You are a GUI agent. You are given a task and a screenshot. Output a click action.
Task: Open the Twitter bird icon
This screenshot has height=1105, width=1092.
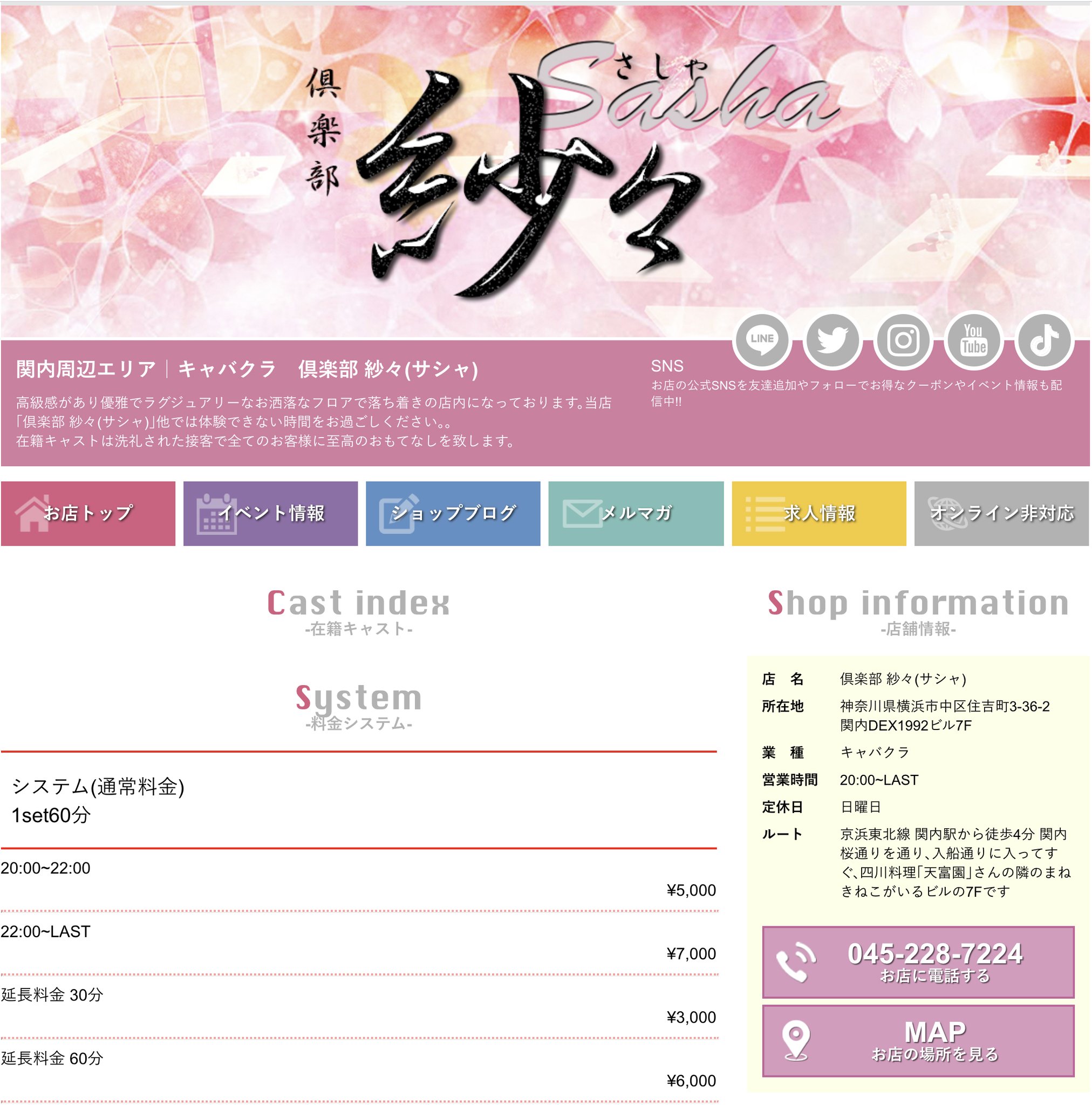832,341
